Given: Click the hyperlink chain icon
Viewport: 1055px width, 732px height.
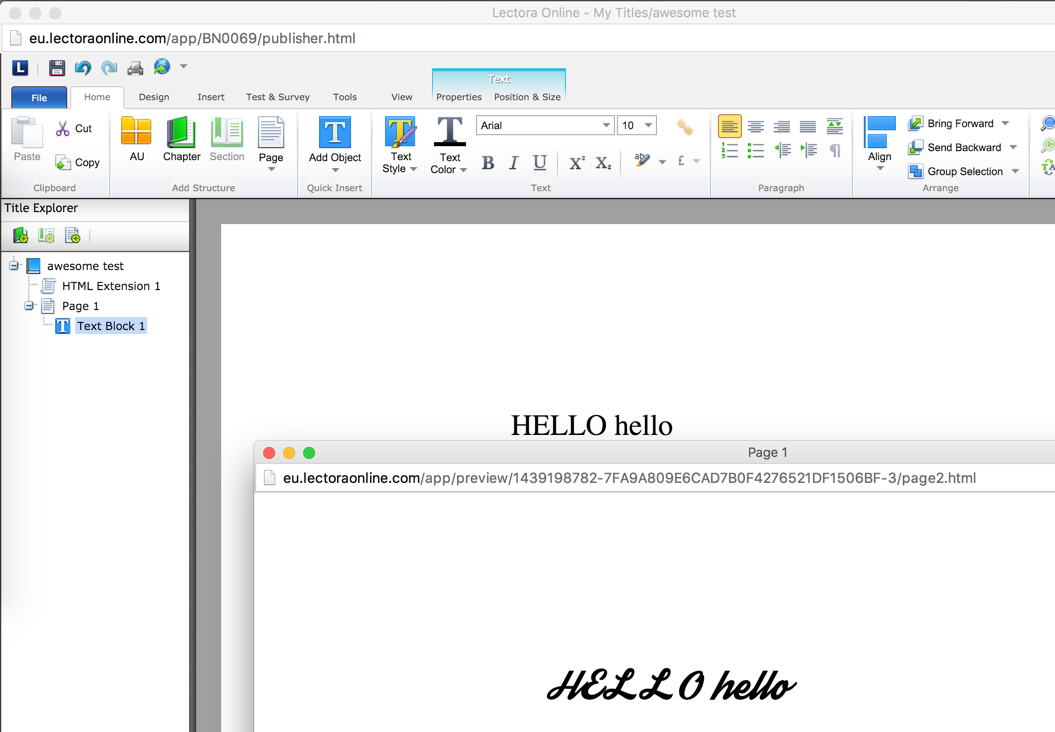Looking at the screenshot, I should [684, 126].
